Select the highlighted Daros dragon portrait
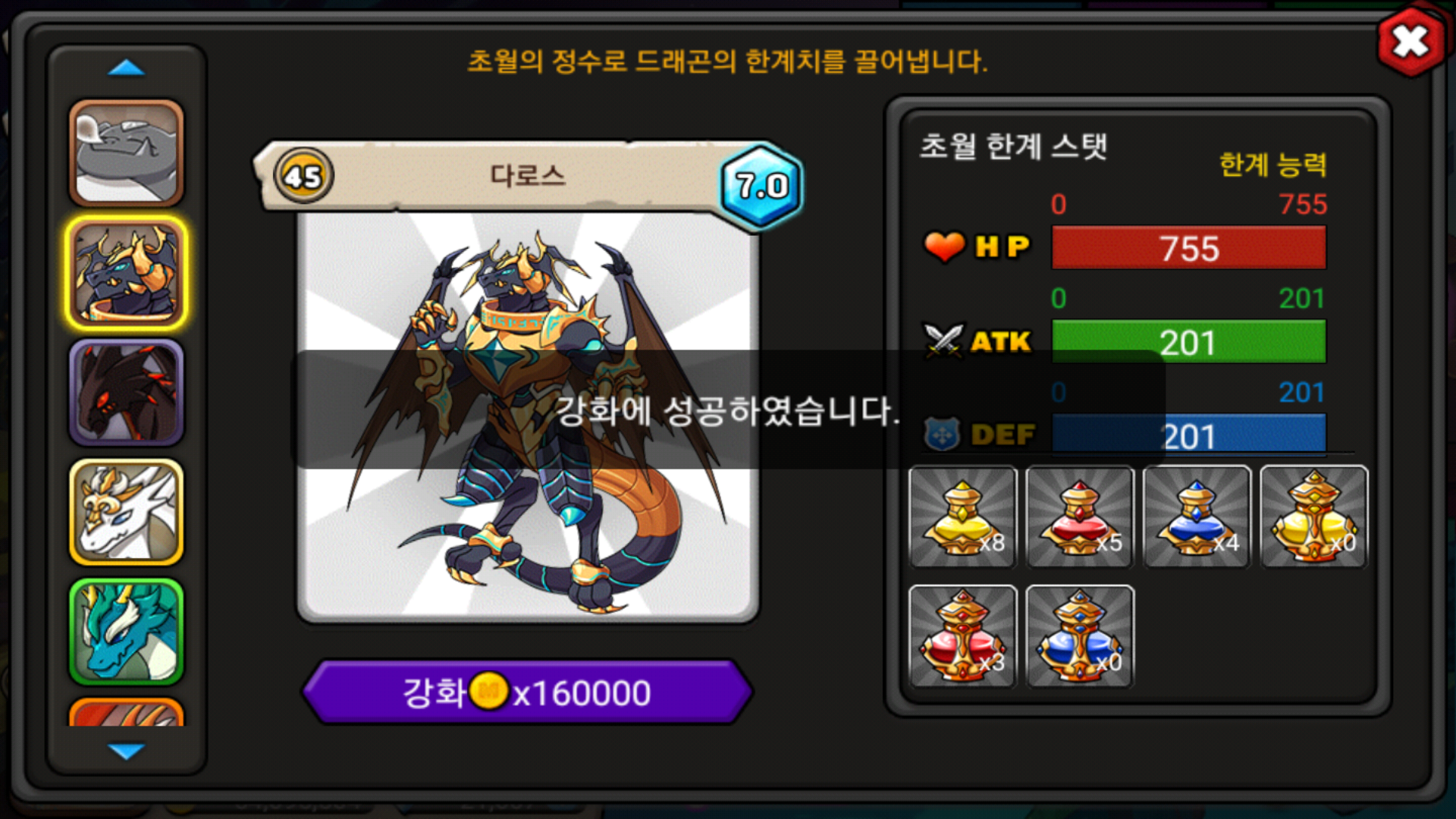This screenshot has width=1456, height=819. [x=127, y=274]
